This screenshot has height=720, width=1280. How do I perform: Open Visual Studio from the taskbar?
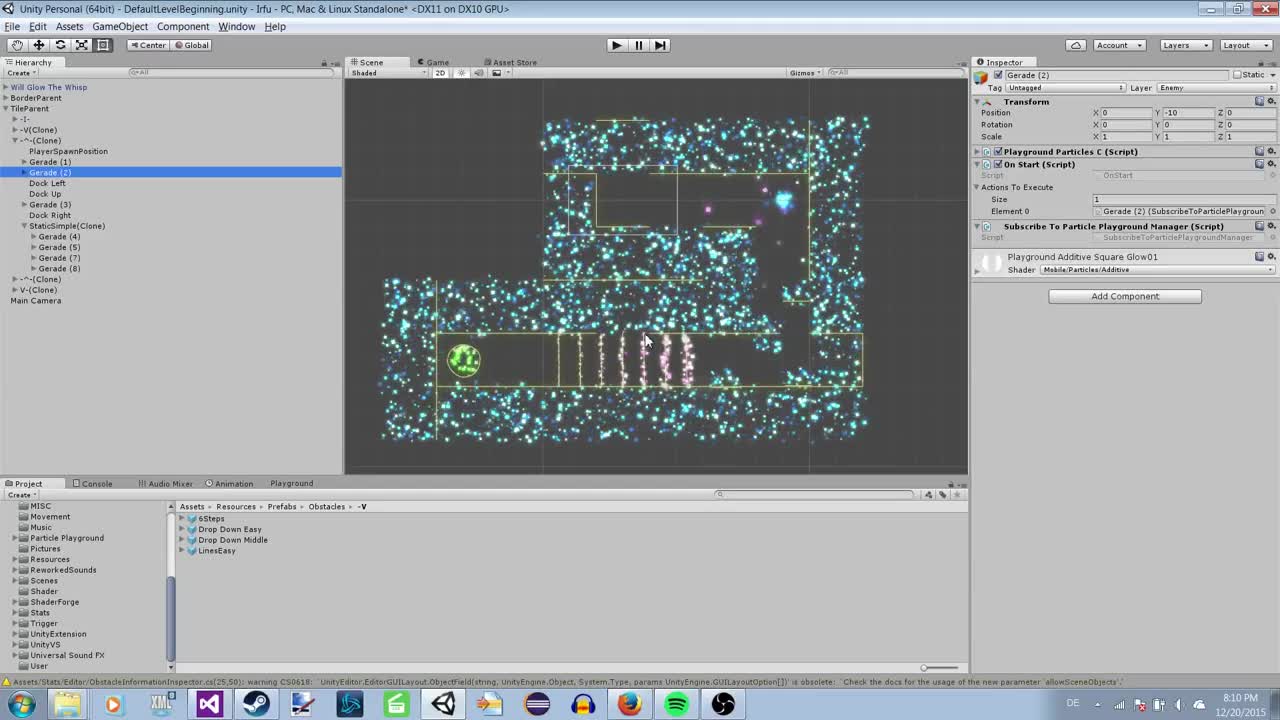tap(209, 704)
